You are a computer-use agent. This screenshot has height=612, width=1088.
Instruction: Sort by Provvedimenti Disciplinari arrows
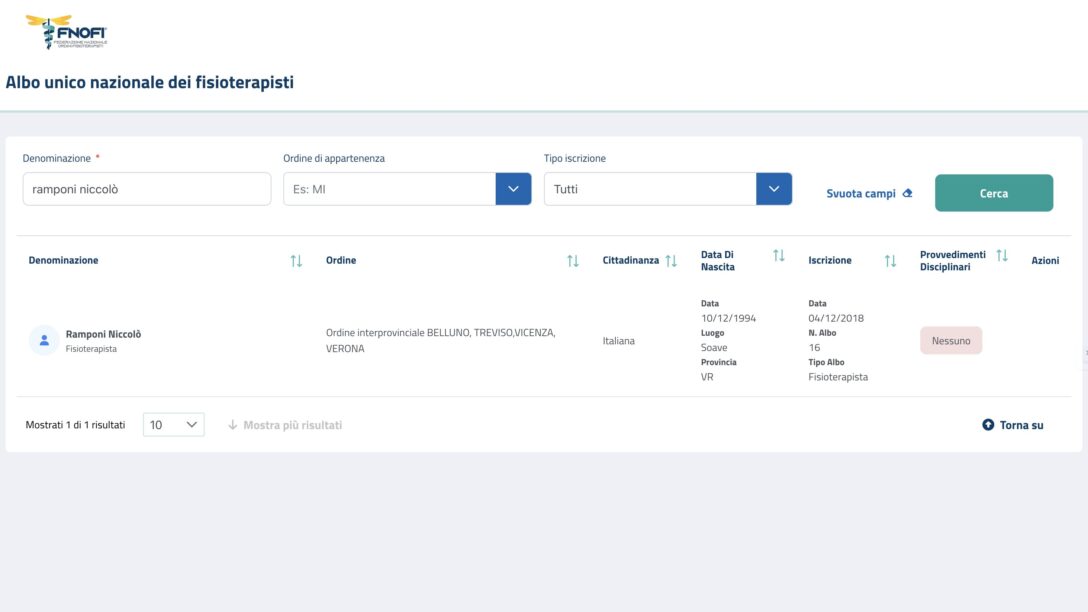[1002, 256]
